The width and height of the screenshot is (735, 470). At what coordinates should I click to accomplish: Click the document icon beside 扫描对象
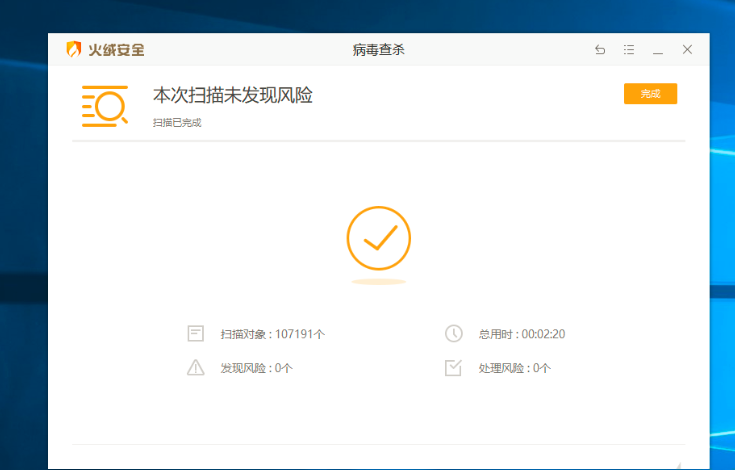click(195, 334)
